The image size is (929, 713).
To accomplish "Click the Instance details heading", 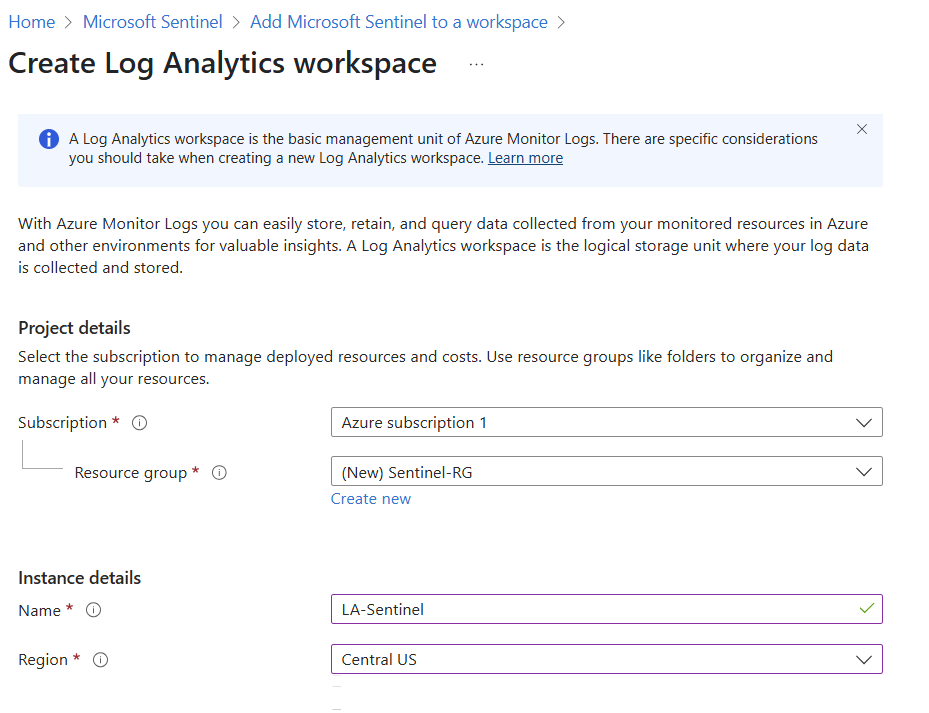I will (x=79, y=578).
